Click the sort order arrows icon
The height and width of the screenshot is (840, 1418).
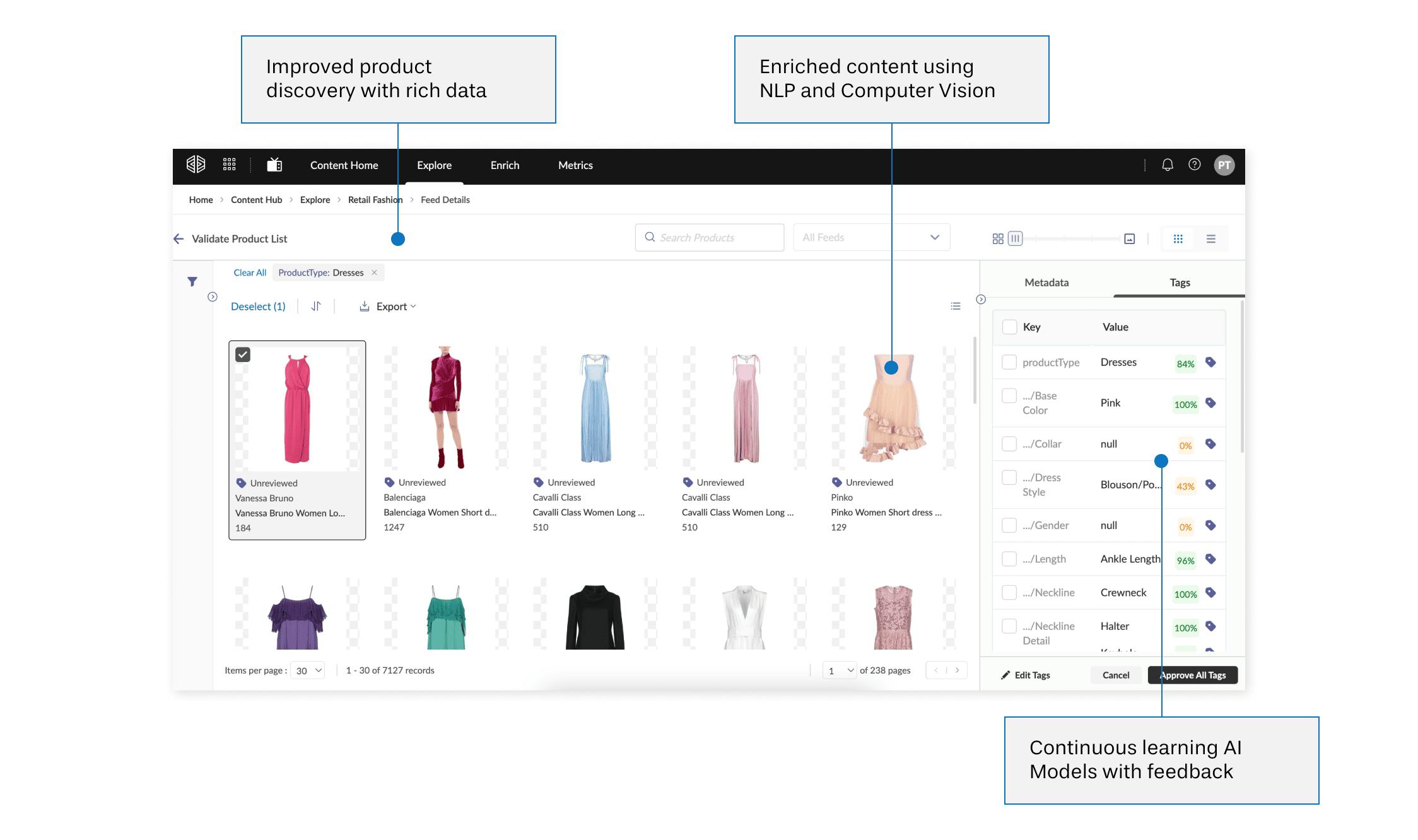point(316,306)
